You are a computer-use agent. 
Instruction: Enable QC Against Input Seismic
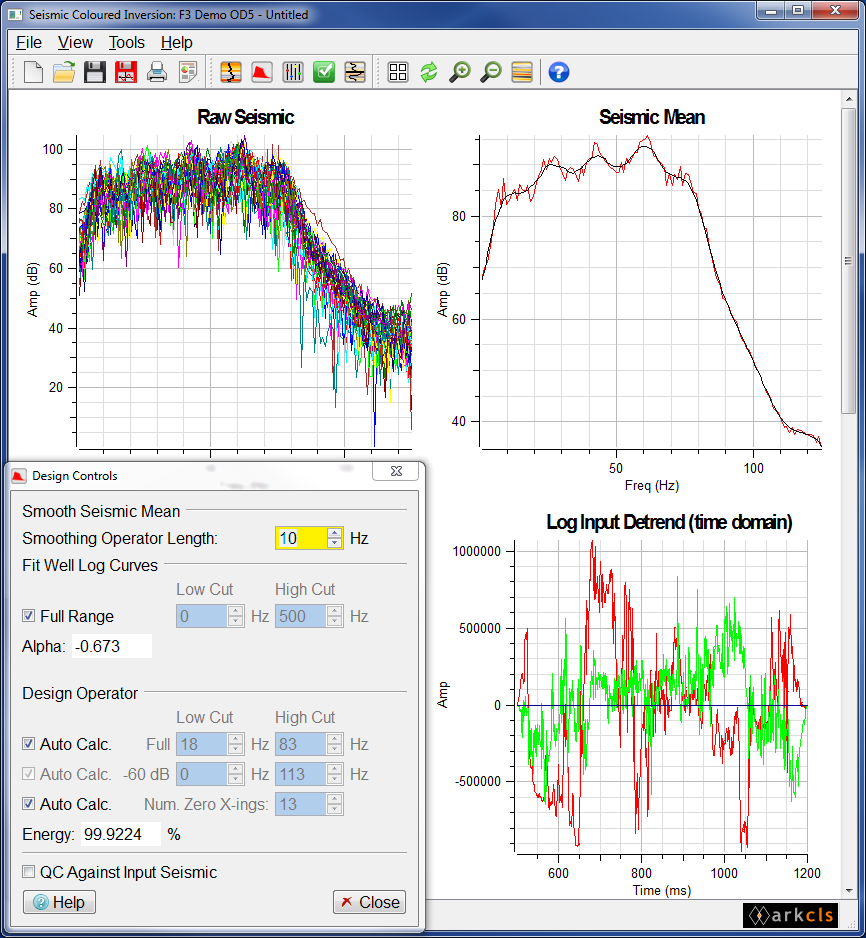click(x=28, y=872)
